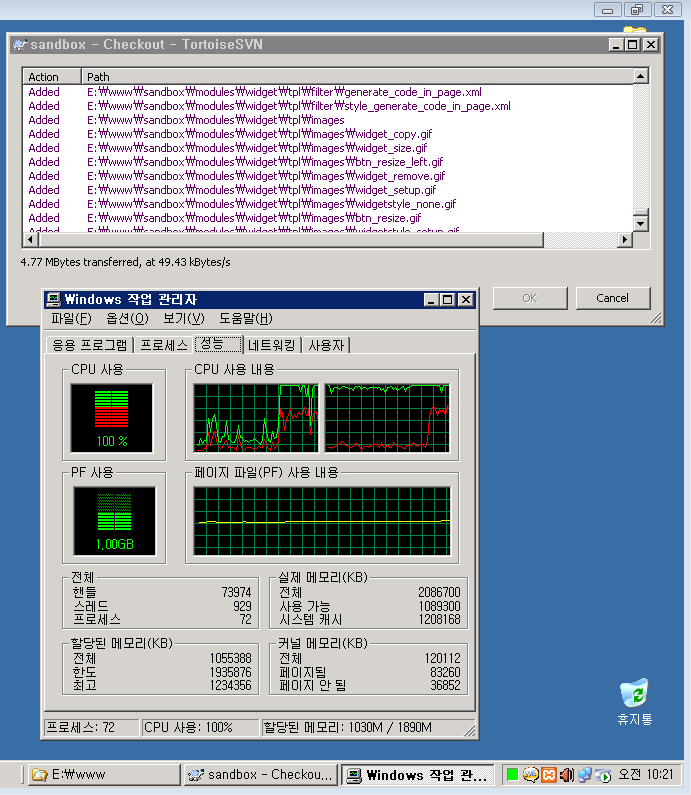Click the vertical scrollbar thumb in checkout list
The image size is (691, 795).
tap(641, 212)
